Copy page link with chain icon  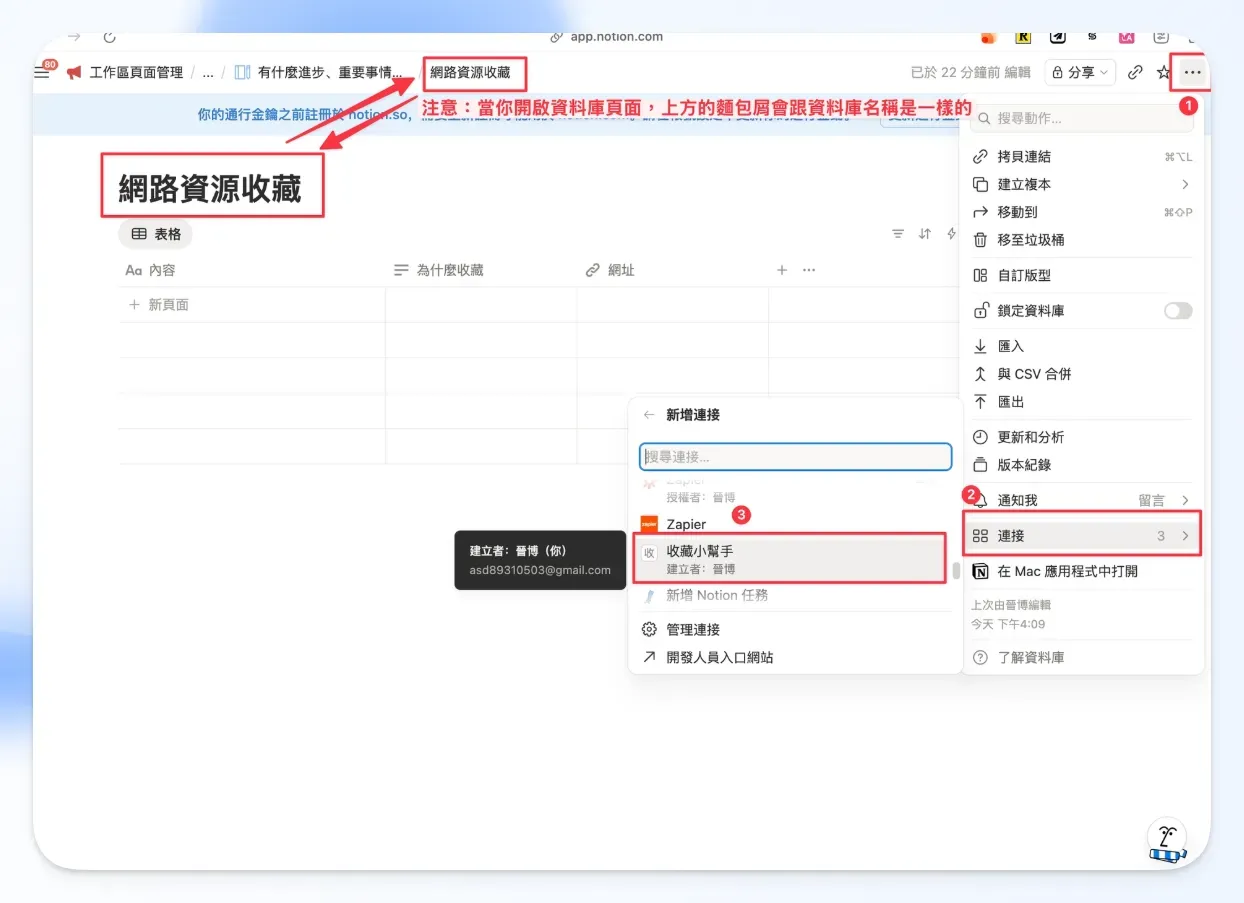pos(1135,72)
